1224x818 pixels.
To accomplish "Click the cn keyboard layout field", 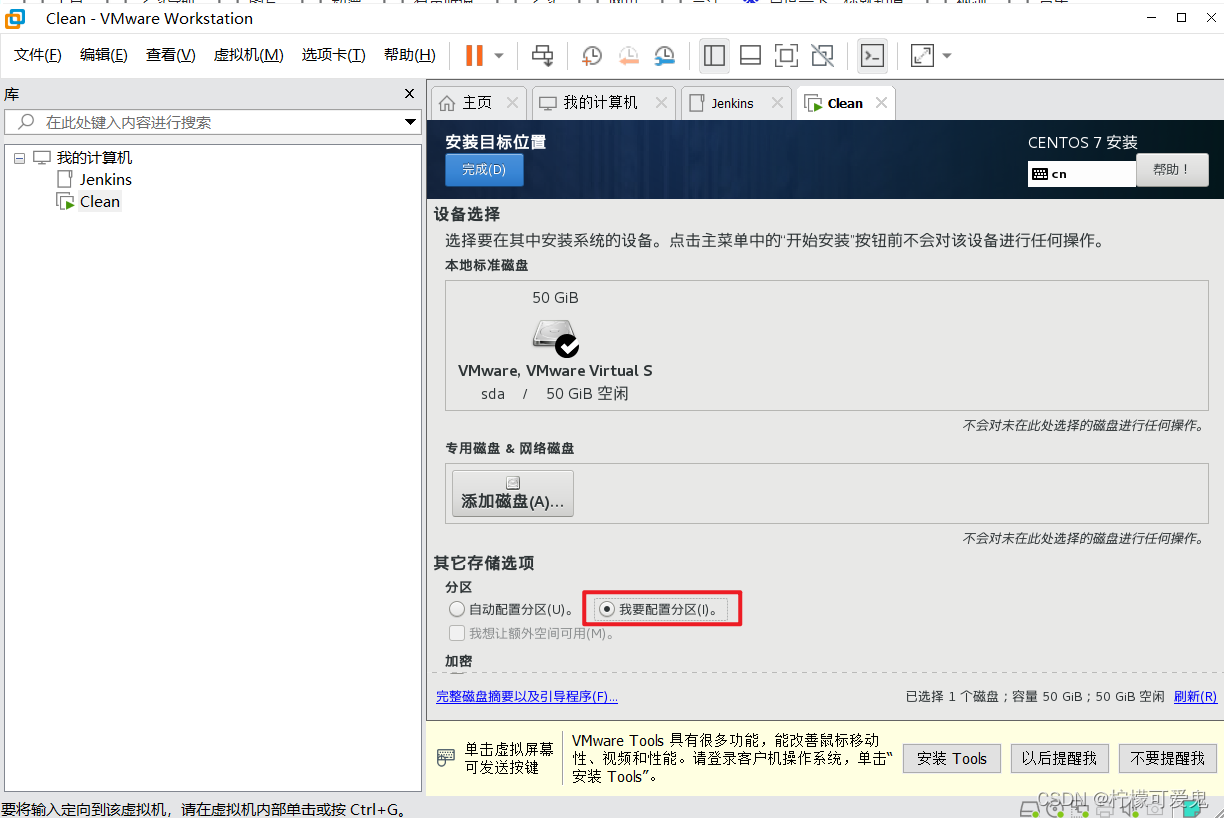I will tap(1082, 174).
